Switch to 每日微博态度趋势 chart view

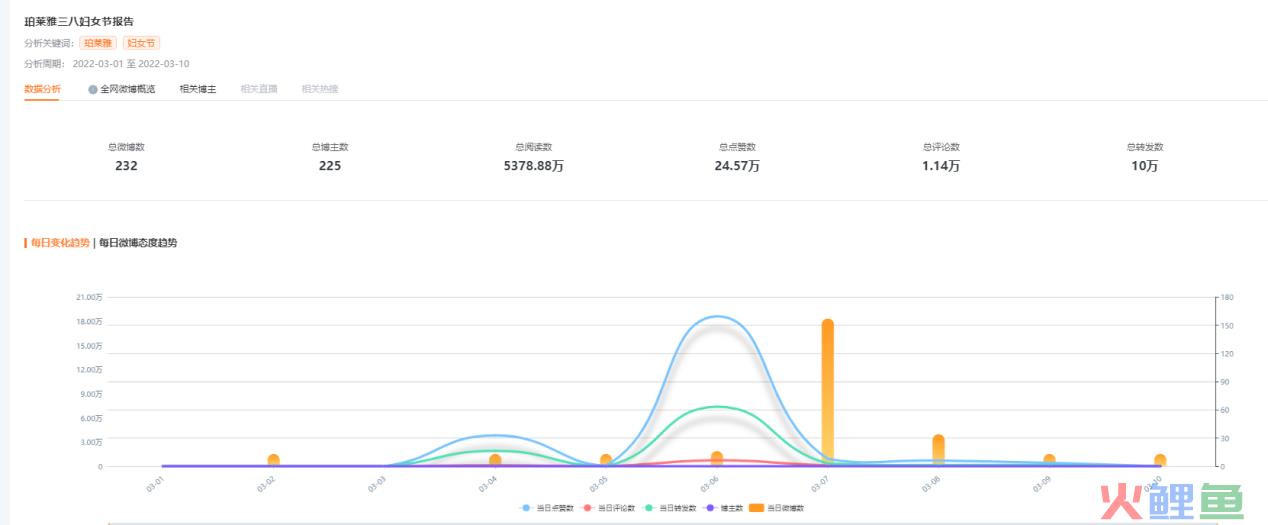click(138, 242)
